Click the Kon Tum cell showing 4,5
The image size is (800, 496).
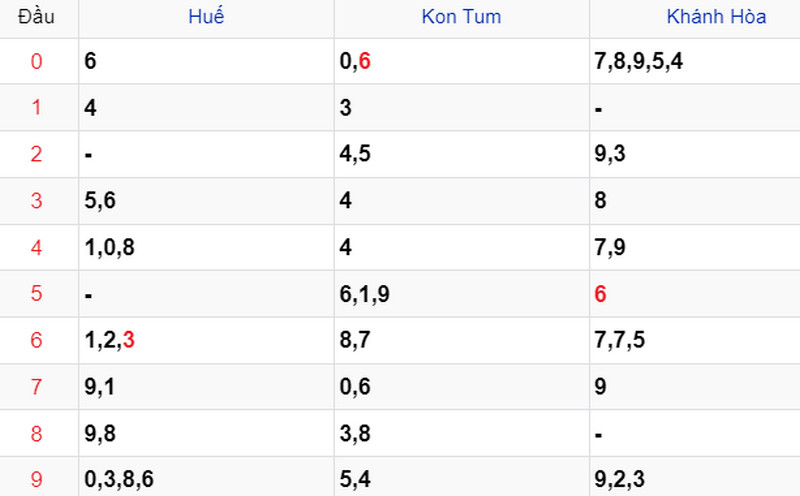click(462, 154)
